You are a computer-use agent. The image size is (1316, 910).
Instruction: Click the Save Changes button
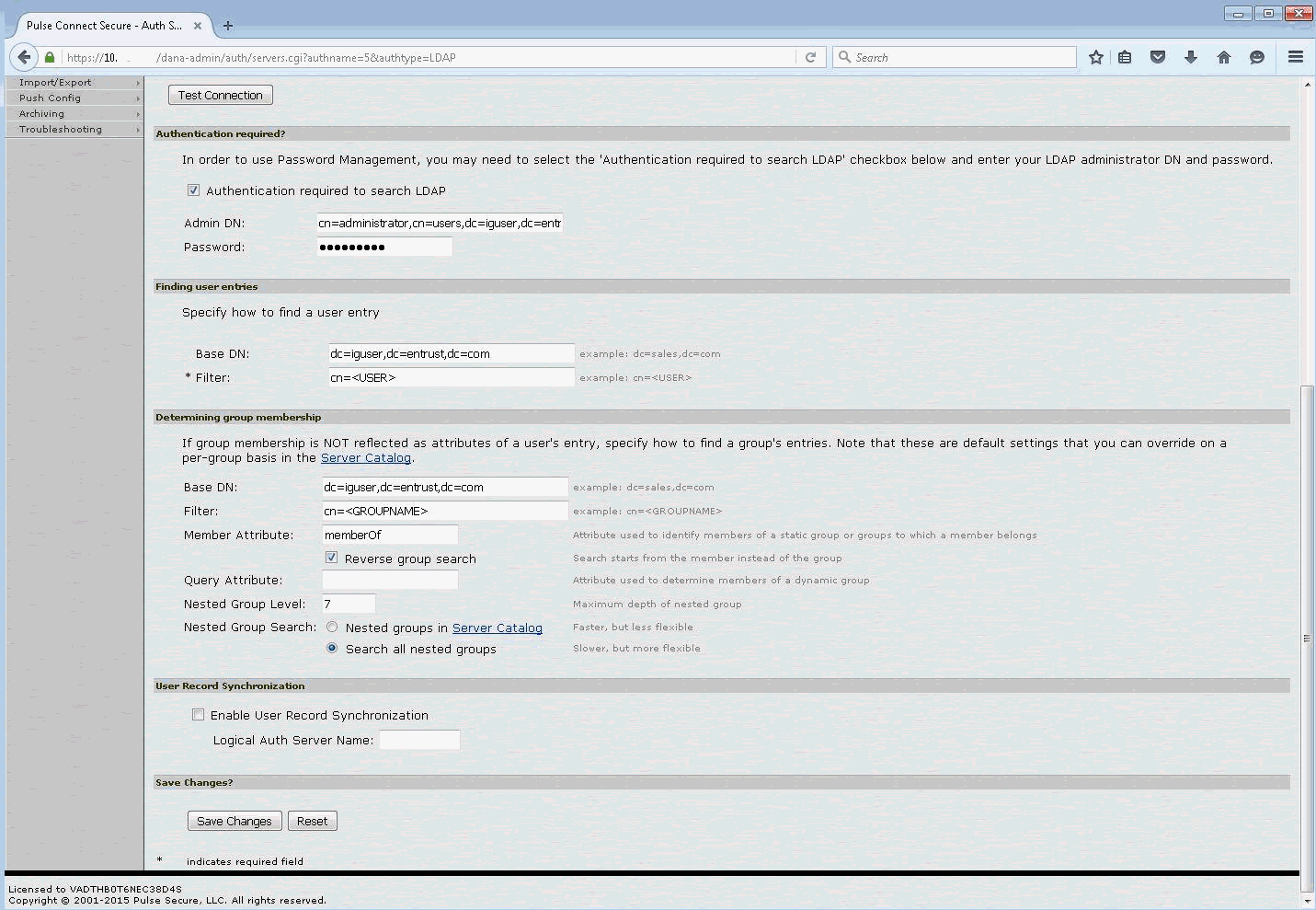pyautogui.click(x=234, y=821)
